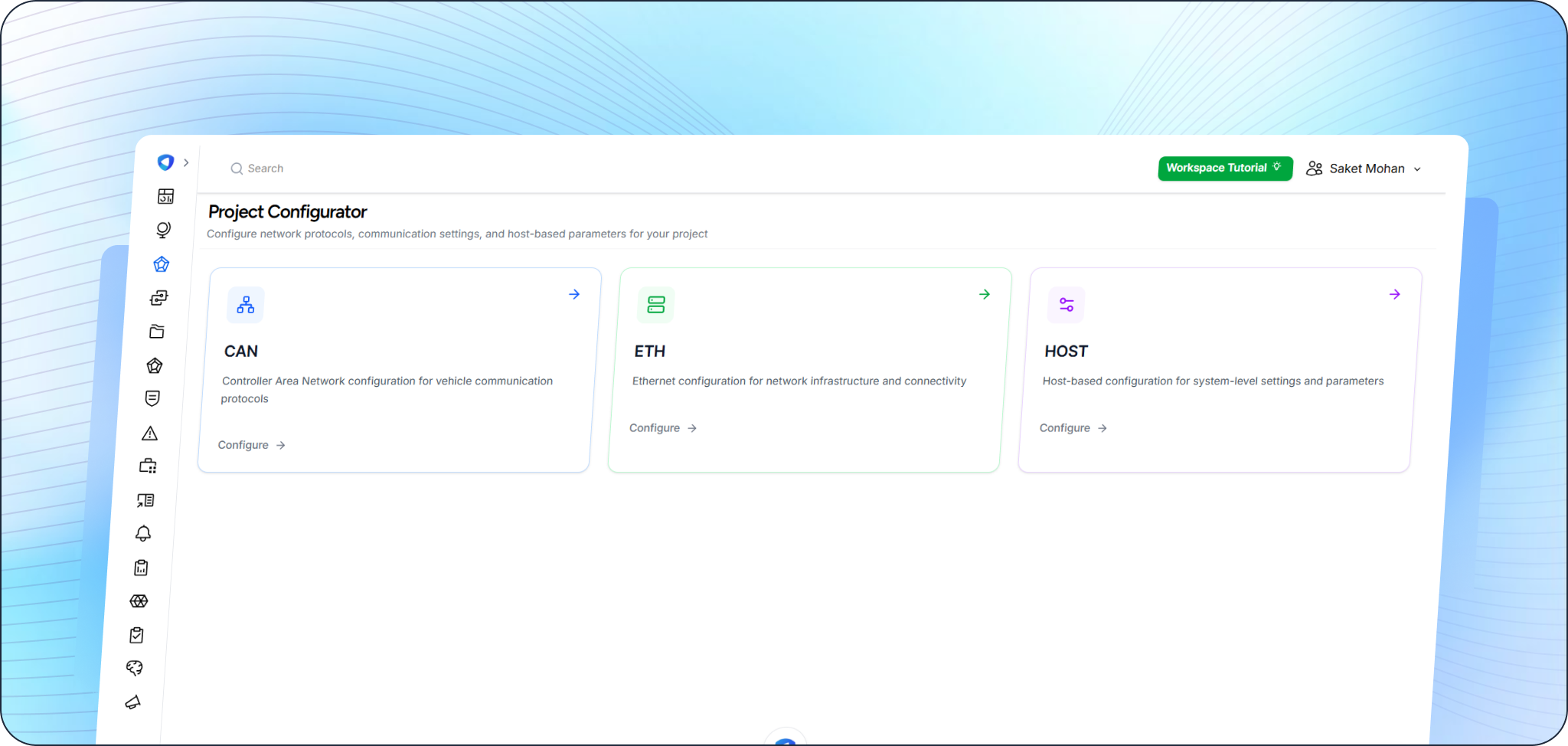Viewport: 1568px width, 746px height.
Task: Click the clipboard checkmark sidebar icon
Action: pyautogui.click(x=137, y=635)
